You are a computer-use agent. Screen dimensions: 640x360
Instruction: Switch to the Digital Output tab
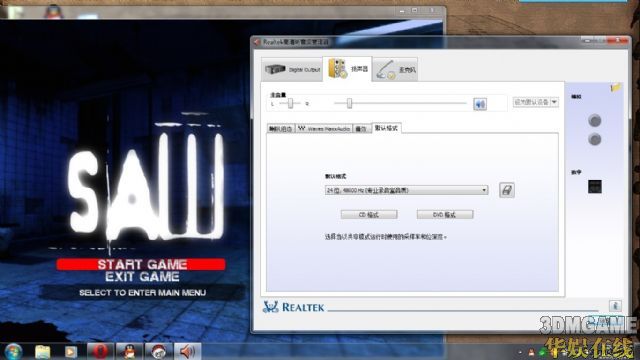click(x=292, y=70)
